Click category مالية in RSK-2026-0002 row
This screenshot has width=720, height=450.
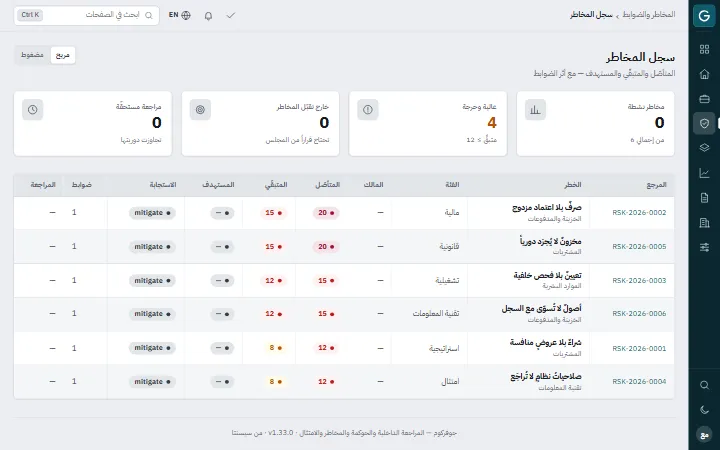coord(452,213)
